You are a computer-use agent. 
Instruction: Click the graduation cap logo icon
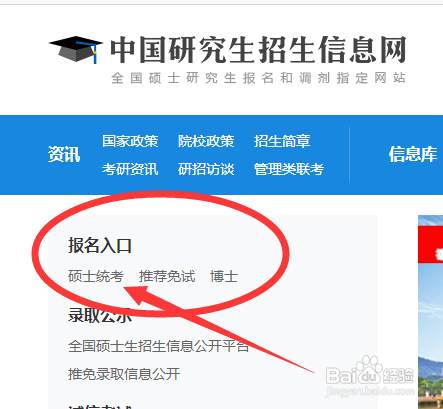tap(76, 49)
